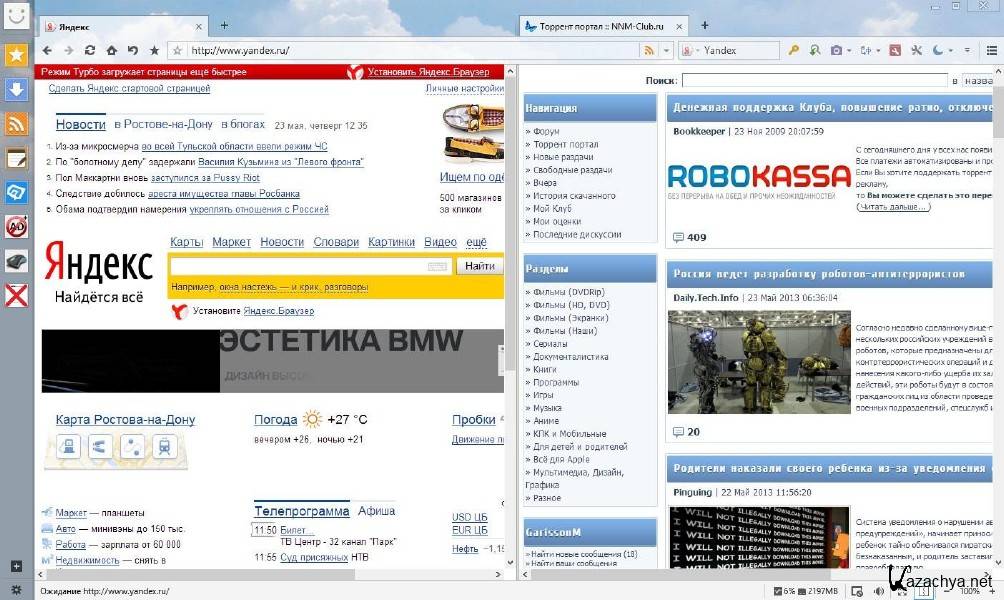Reload the page with the refresh icon
Viewport: 1004px width, 600px height.
coord(90,50)
